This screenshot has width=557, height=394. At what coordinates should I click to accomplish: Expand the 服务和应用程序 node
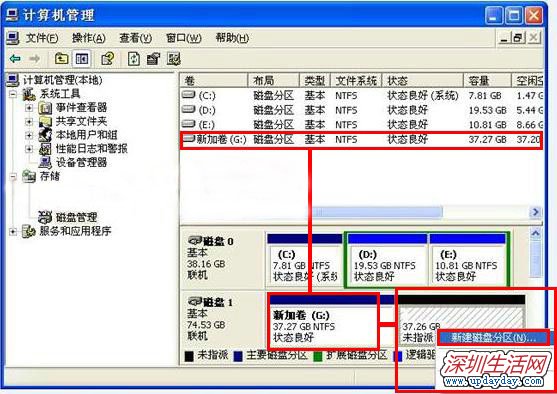13,232
